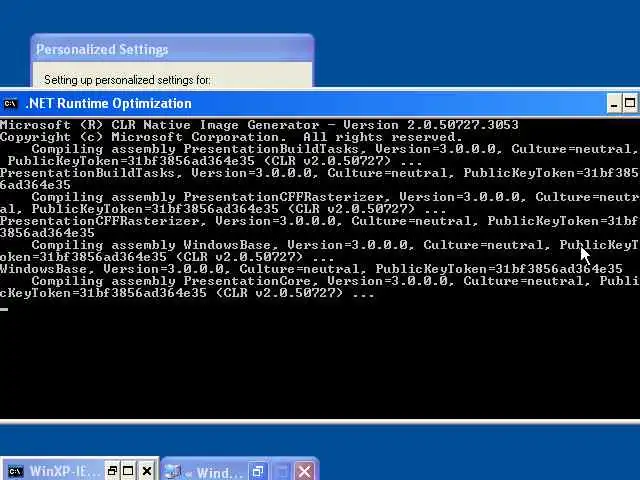The width and height of the screenshot is (640, 480).
Task: Click the 'Microsoft (R) CLR Native Image Generator' line
Action: (x=259, y=124)
